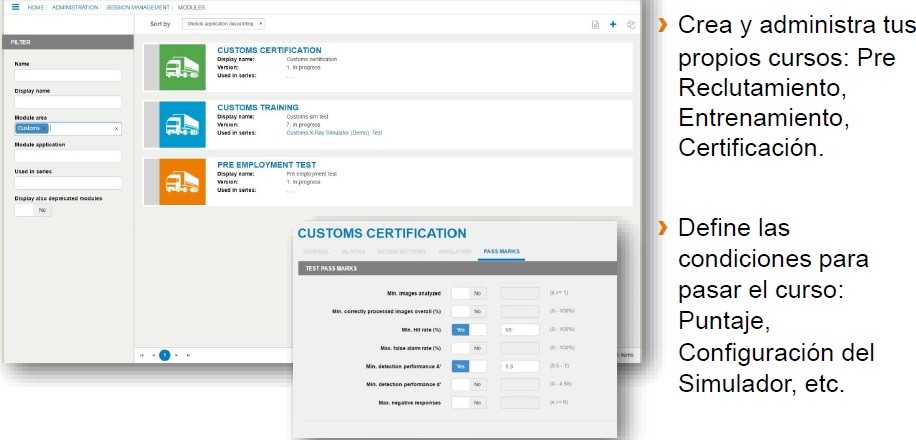Click the FILTER panel header

point(68,42)
